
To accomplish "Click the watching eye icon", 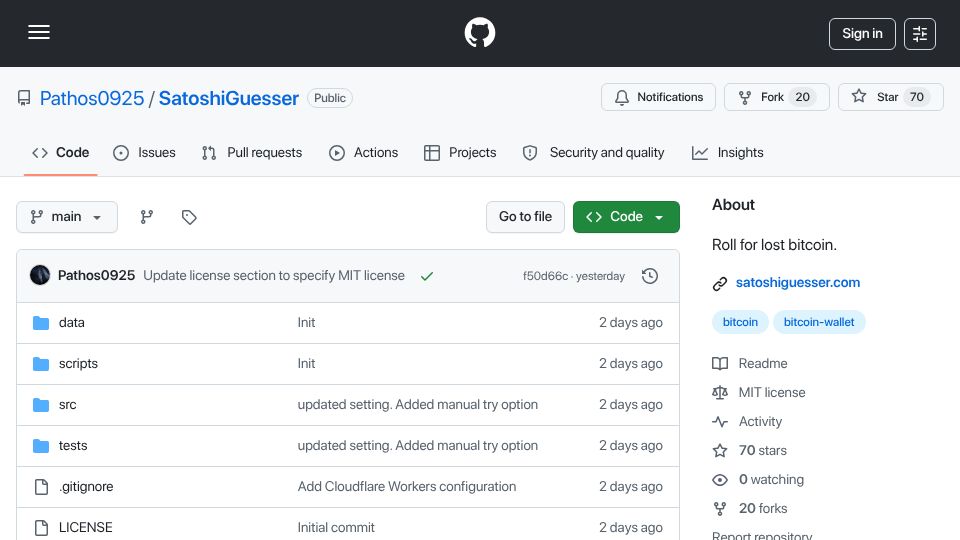I will pyautogui.click(x=720, y=480).
